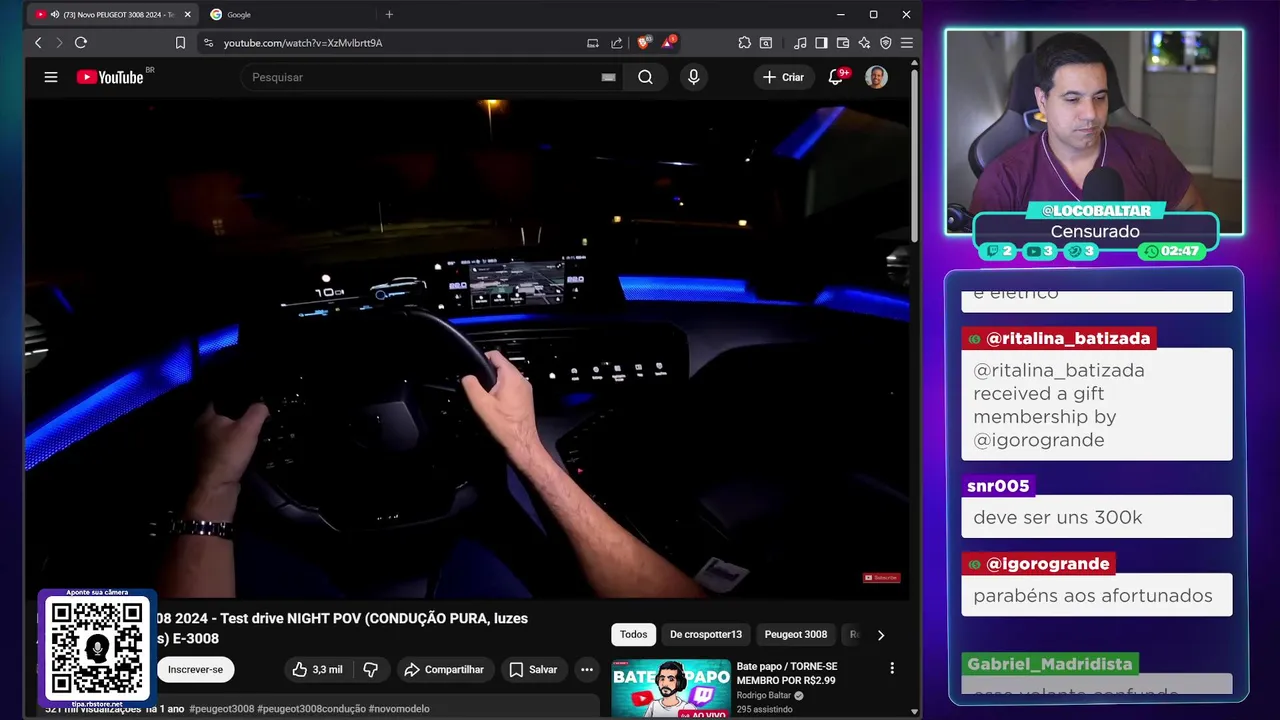Open the Rodrigo Baltar channel link
This screenshot has width=1280, height=720.
[764, 695]
